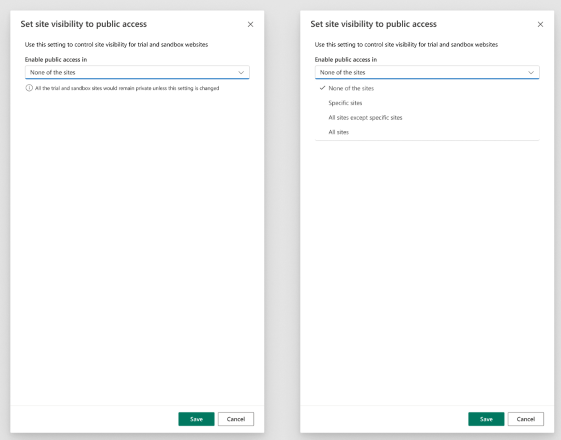This screenshot has height=440, width=561.
Task: Click the left 'Enable public access in' label
Action: 56,59
